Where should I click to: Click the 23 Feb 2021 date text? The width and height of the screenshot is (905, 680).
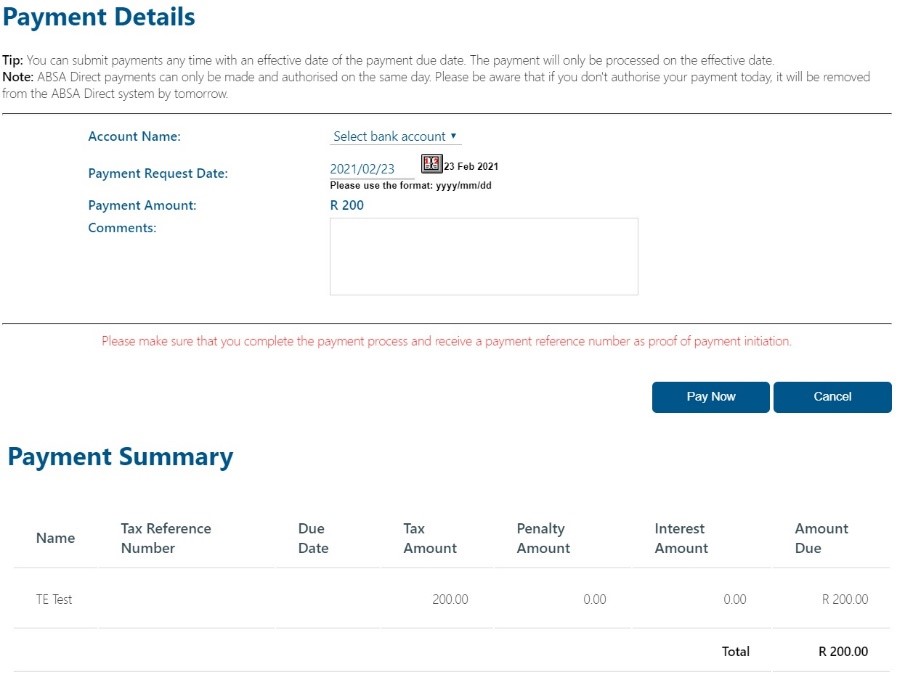(x=471, y=166)
